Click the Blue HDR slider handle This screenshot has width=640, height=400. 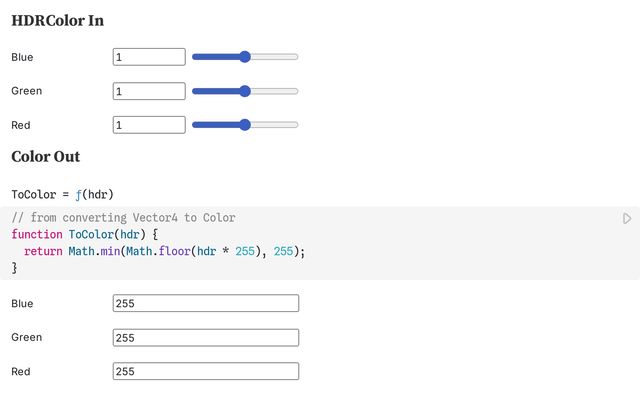pyautogui.click(x=245, y=57)
